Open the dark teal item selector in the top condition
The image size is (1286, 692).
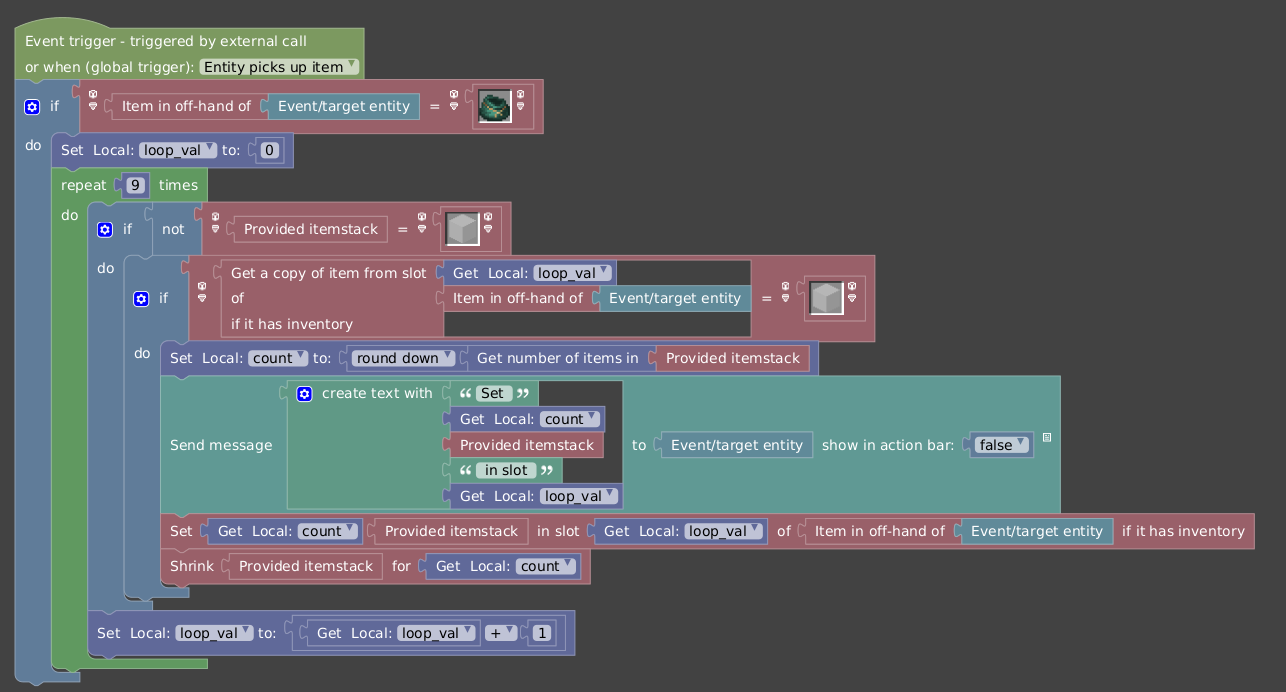pos(495,106)
